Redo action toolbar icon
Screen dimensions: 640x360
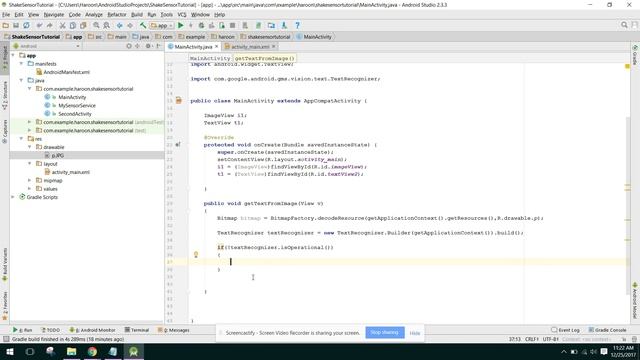coord(49,25)
